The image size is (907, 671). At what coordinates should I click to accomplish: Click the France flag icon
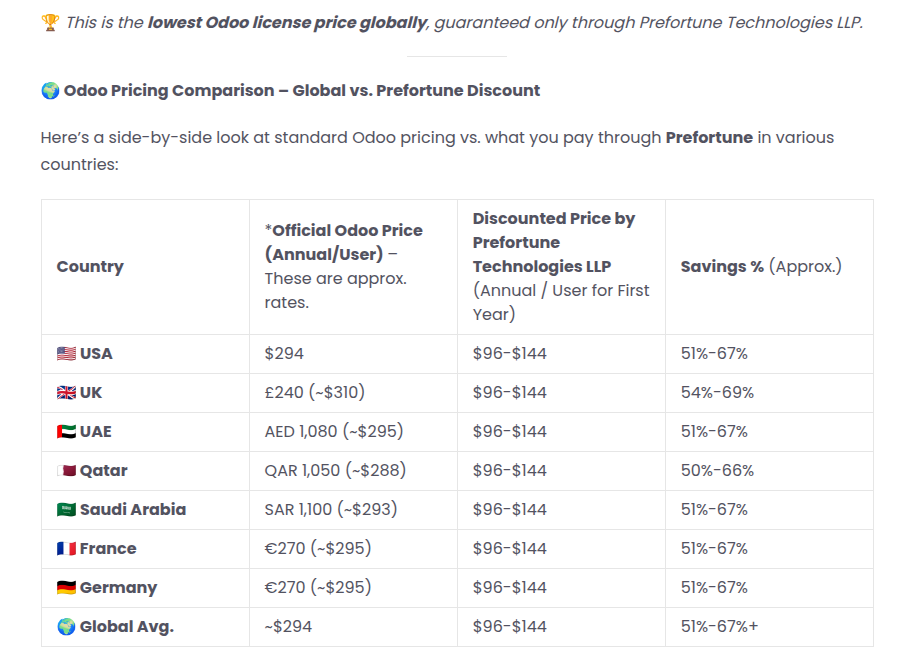tap(66, 548)
